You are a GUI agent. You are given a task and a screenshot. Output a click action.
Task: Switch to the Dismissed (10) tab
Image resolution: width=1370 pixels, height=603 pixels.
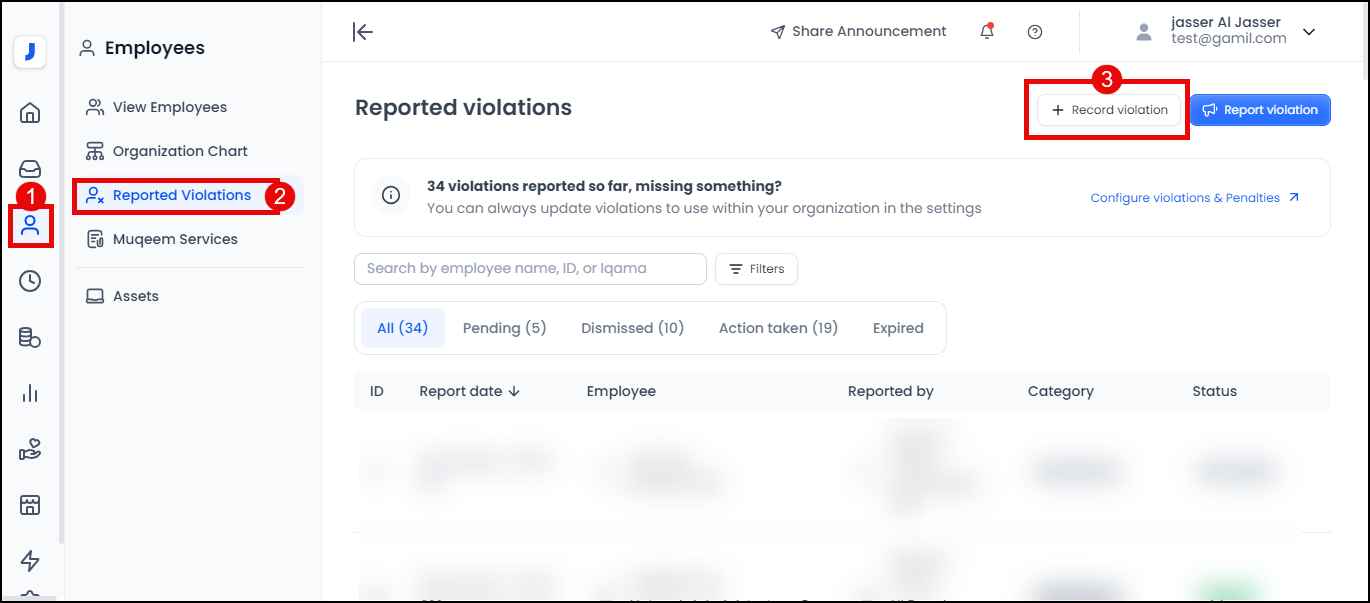coord(632,328)
